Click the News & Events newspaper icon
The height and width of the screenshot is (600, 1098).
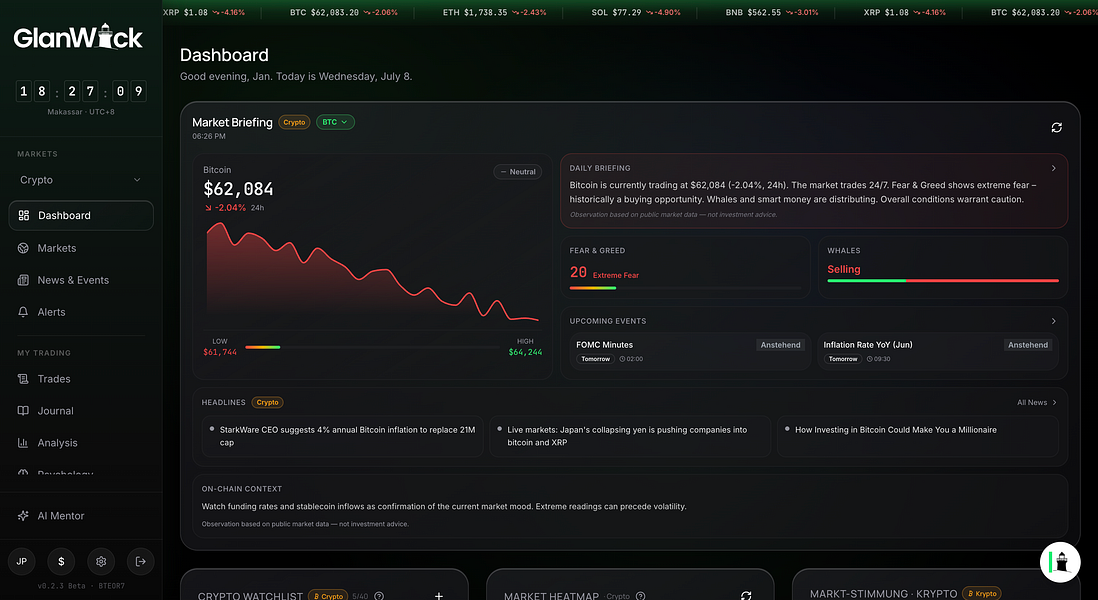(x=23, y=280)
